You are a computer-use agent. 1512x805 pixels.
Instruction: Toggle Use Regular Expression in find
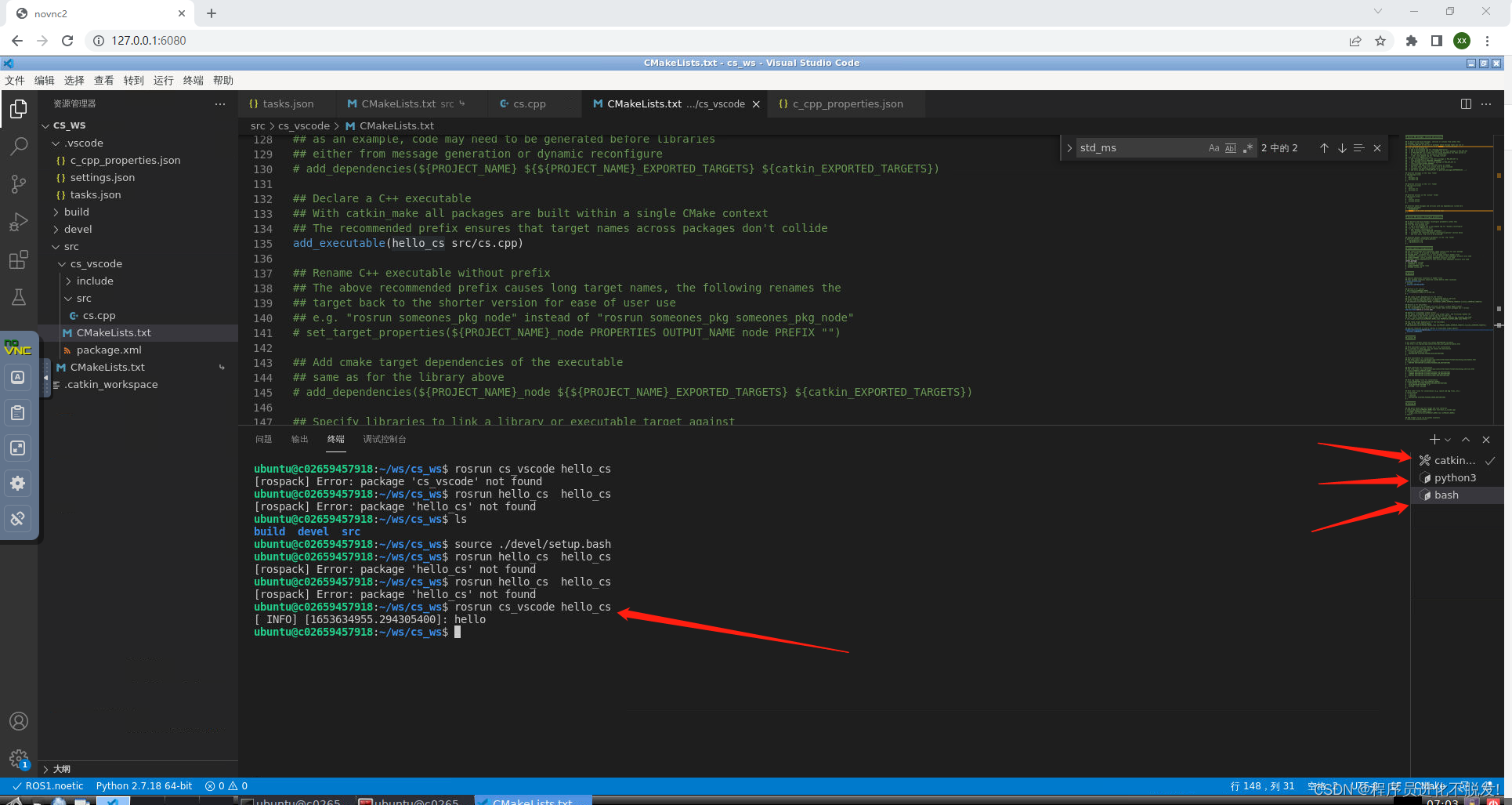[1248, 148]
